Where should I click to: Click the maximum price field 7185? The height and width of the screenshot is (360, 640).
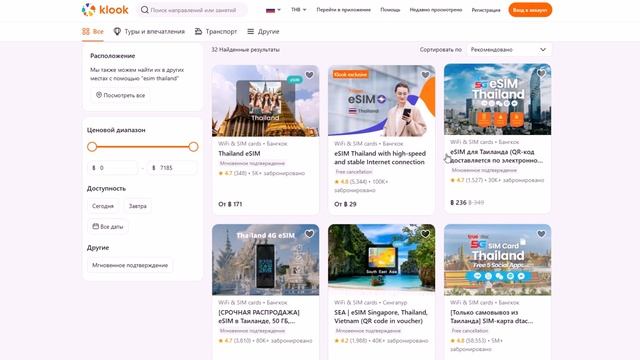coord(172,168)
